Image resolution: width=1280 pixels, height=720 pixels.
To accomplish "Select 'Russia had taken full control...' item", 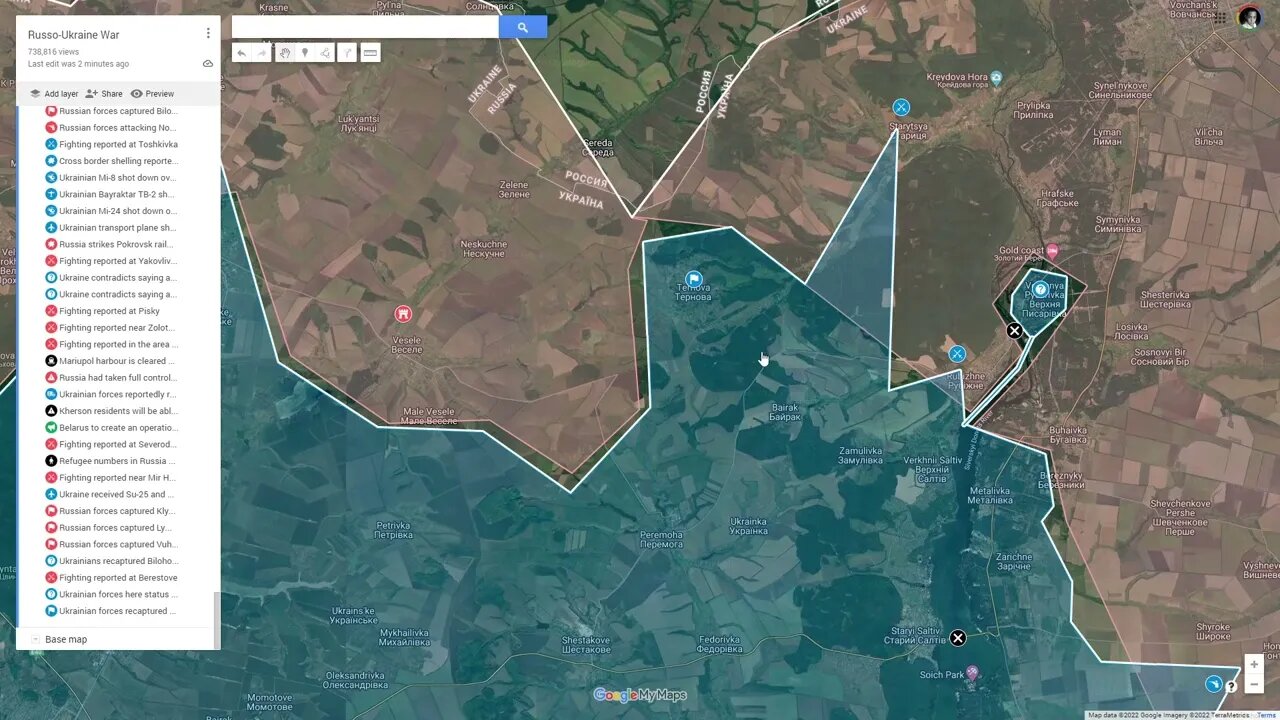I will (x=111, y=378).
